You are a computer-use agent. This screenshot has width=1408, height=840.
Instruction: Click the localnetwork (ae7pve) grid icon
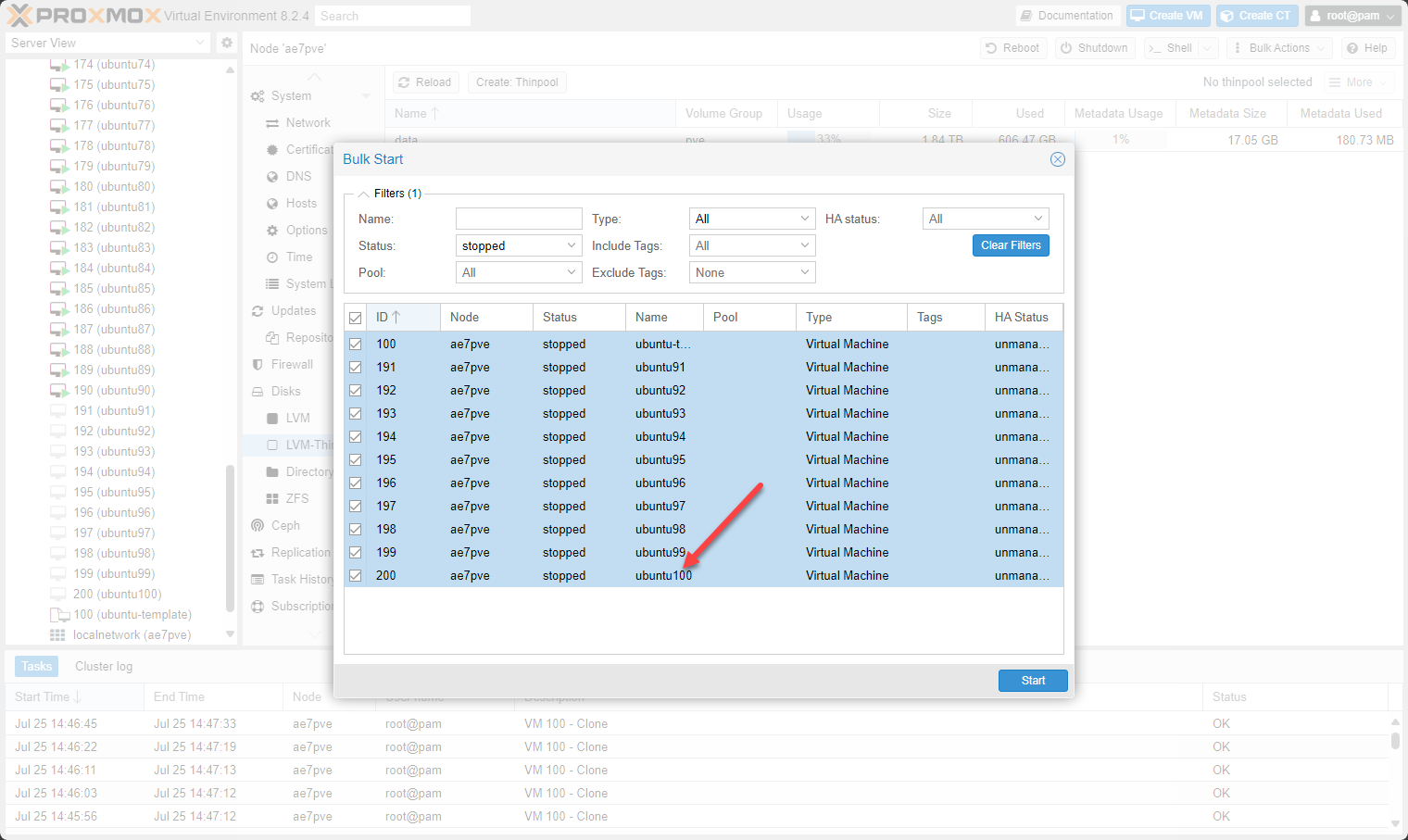point(57,635)
